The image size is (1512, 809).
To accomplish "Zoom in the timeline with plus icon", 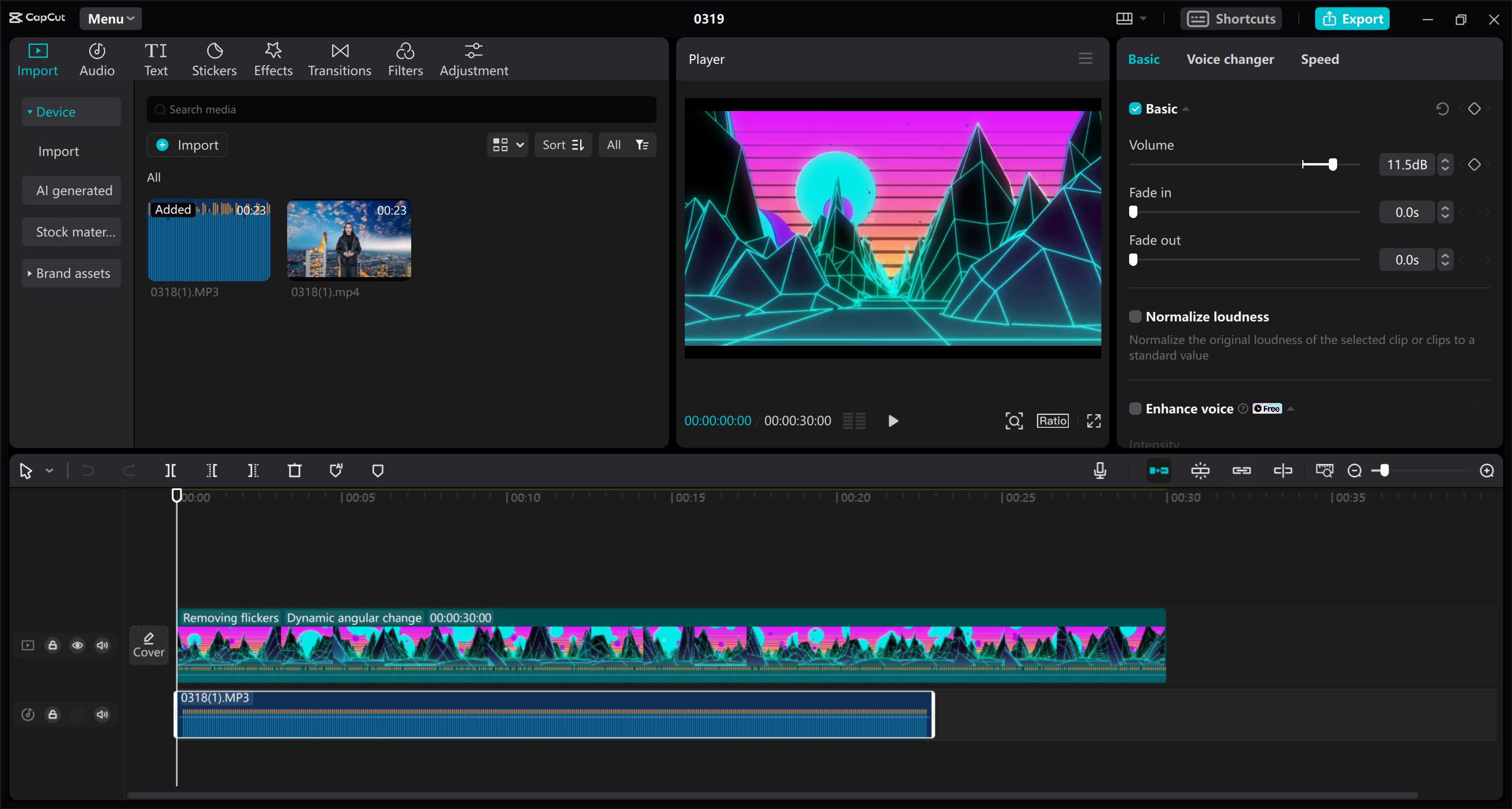I will tap(1487, 470).
